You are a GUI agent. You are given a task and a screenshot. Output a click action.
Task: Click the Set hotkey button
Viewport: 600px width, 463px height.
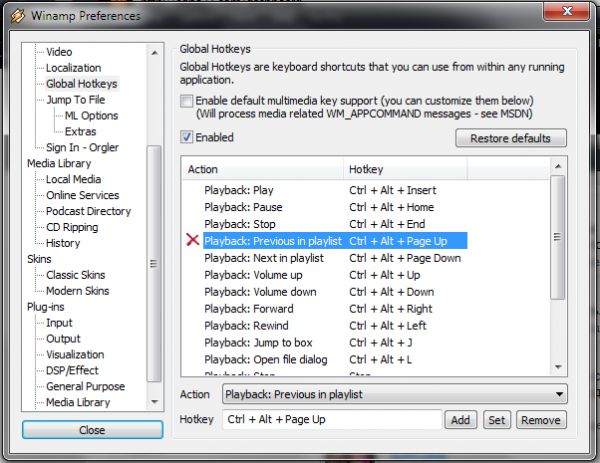click(x=497, y=420)
